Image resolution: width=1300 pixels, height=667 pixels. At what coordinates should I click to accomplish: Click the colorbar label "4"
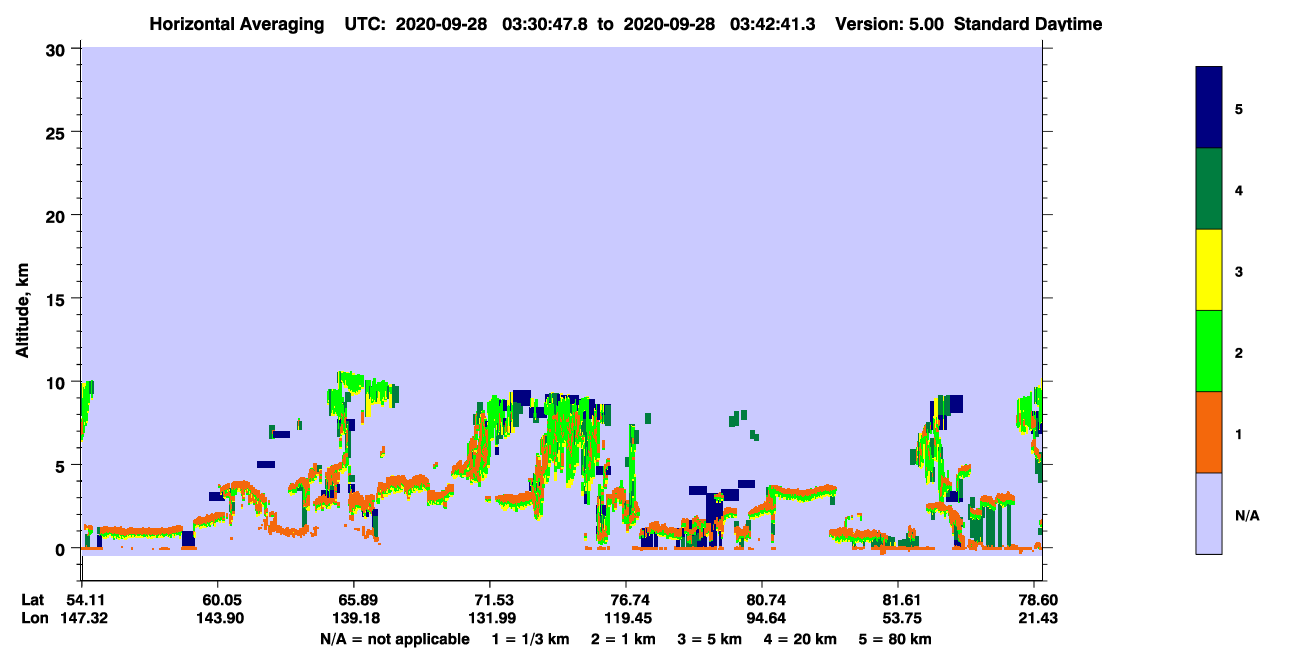click(x=1239, y=190)
